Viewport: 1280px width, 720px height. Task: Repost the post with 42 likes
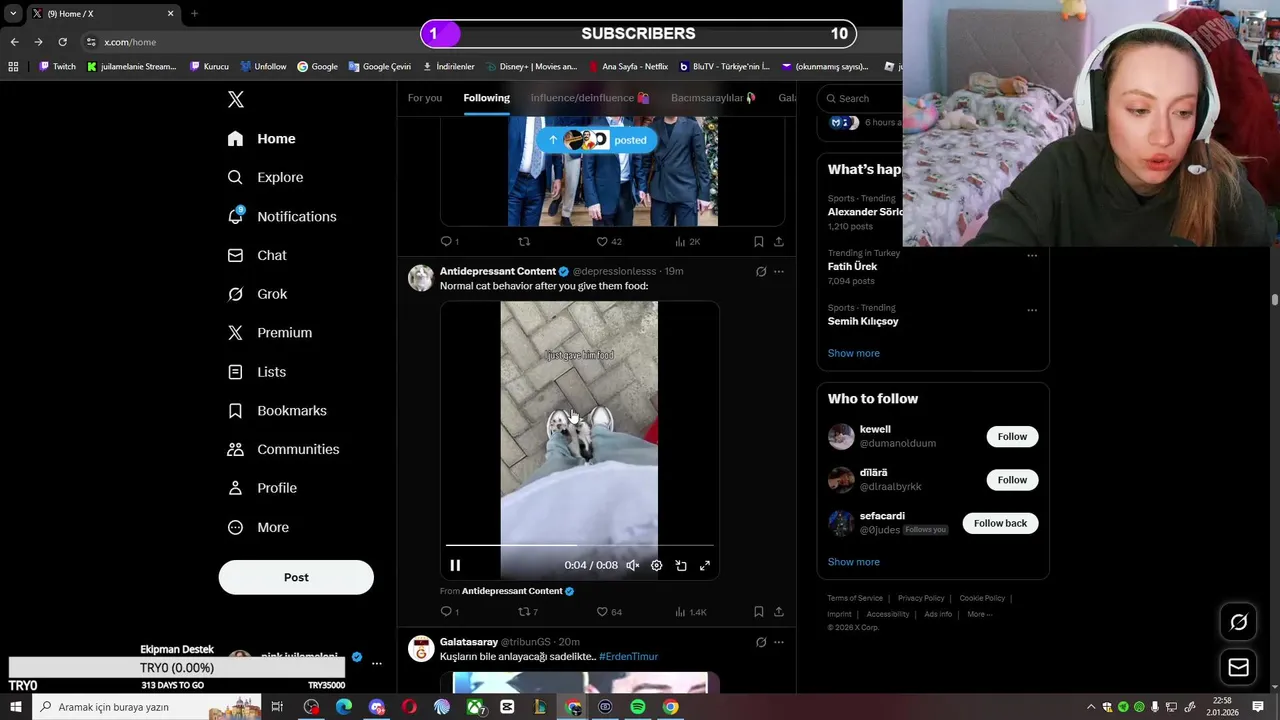[x=524, y=241]
